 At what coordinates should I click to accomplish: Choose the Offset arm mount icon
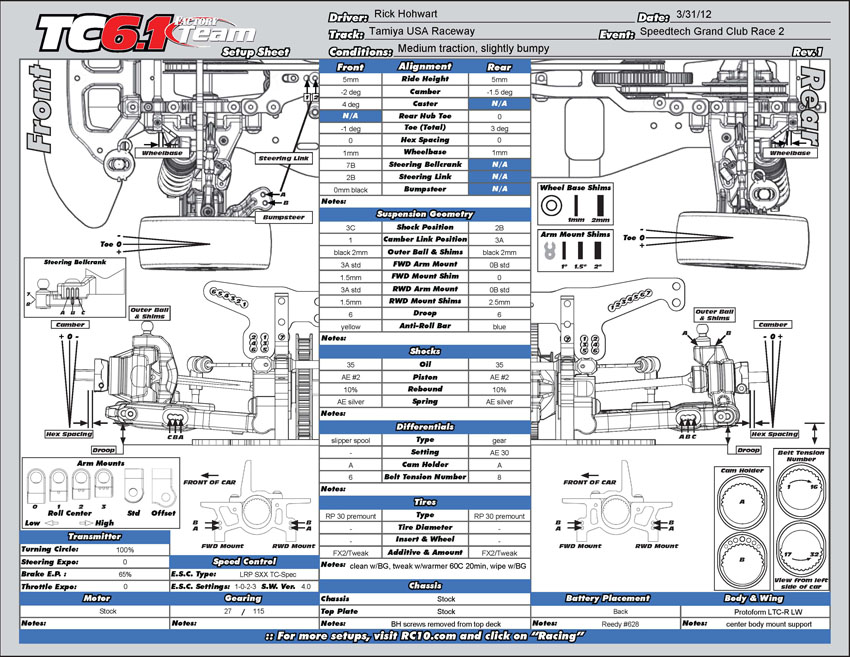point(163,486)
